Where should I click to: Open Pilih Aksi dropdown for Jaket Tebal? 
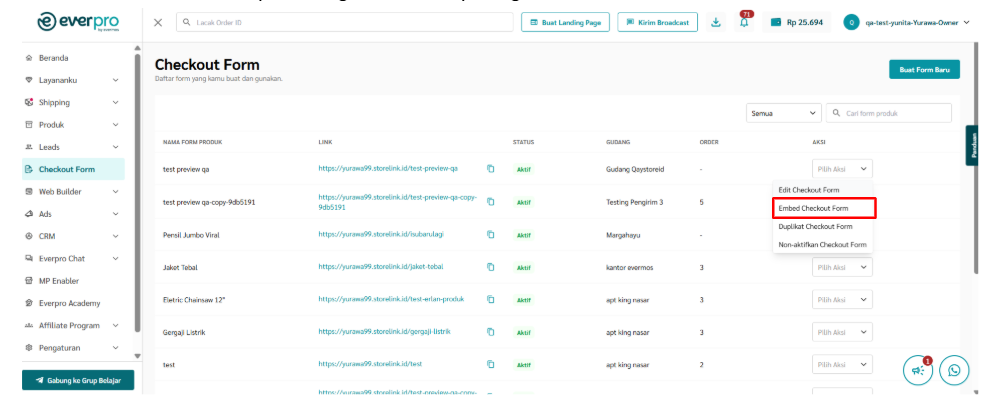842,267
